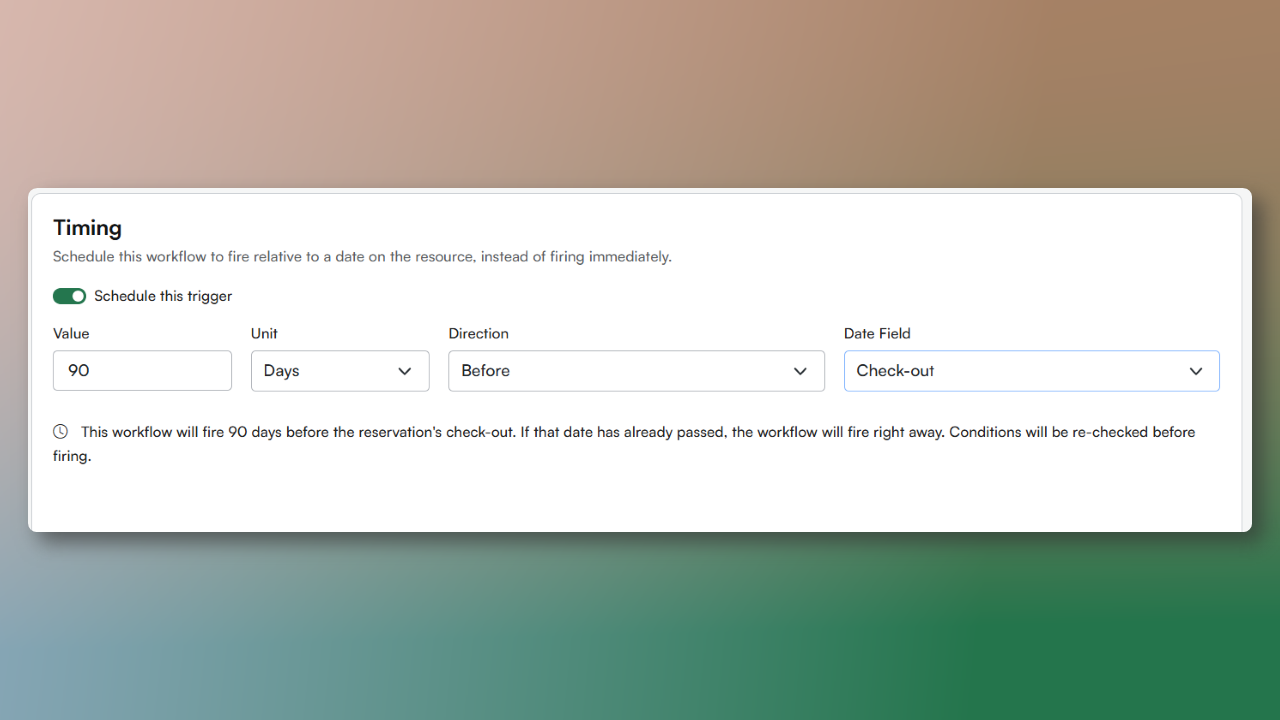Viewport: 1280px width, 720px height.
Task: Focus the Value input field containing 90
Action: [x=142, y=371]
